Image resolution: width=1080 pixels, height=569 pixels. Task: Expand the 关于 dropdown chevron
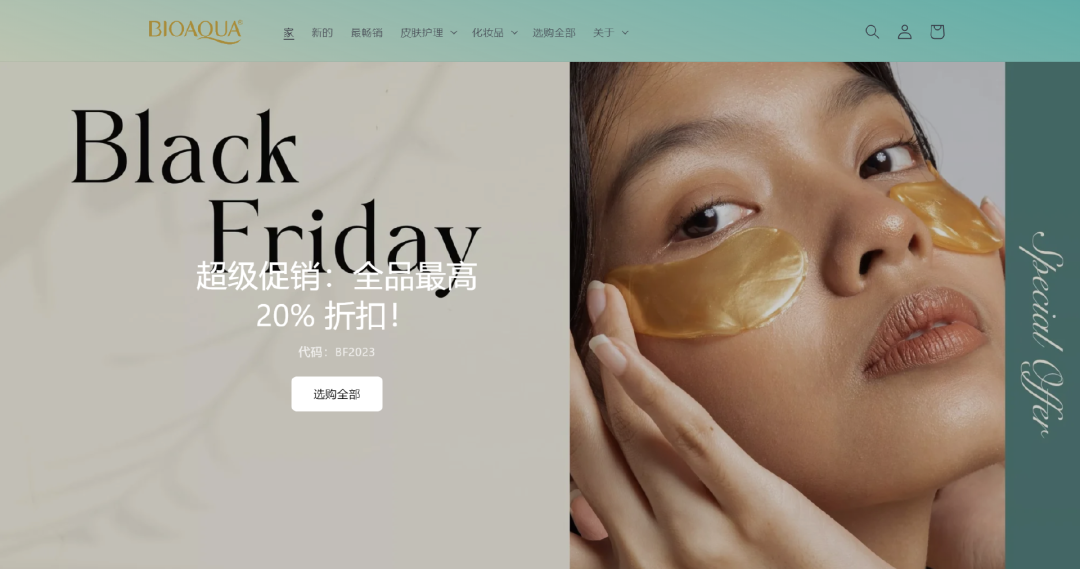pyautogui.click(x=625, y=33)
